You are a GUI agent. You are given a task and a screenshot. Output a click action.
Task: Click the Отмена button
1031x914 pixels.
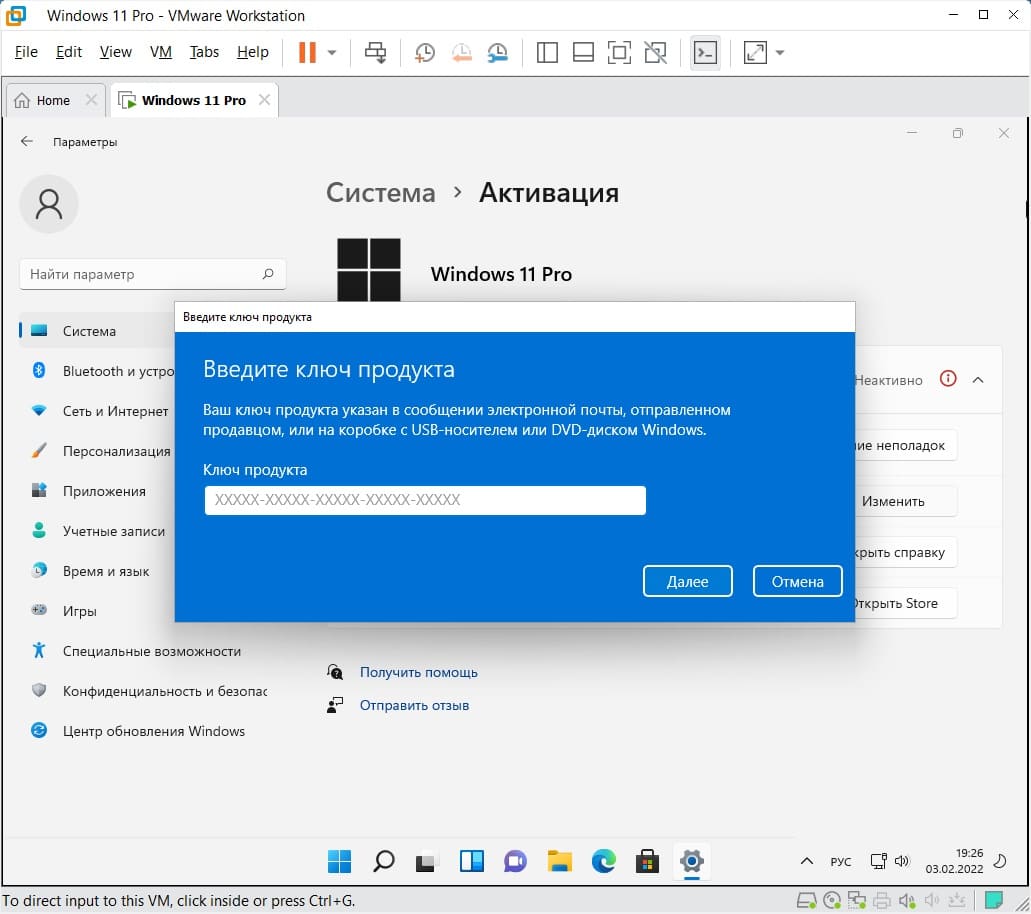click(797, 581)
